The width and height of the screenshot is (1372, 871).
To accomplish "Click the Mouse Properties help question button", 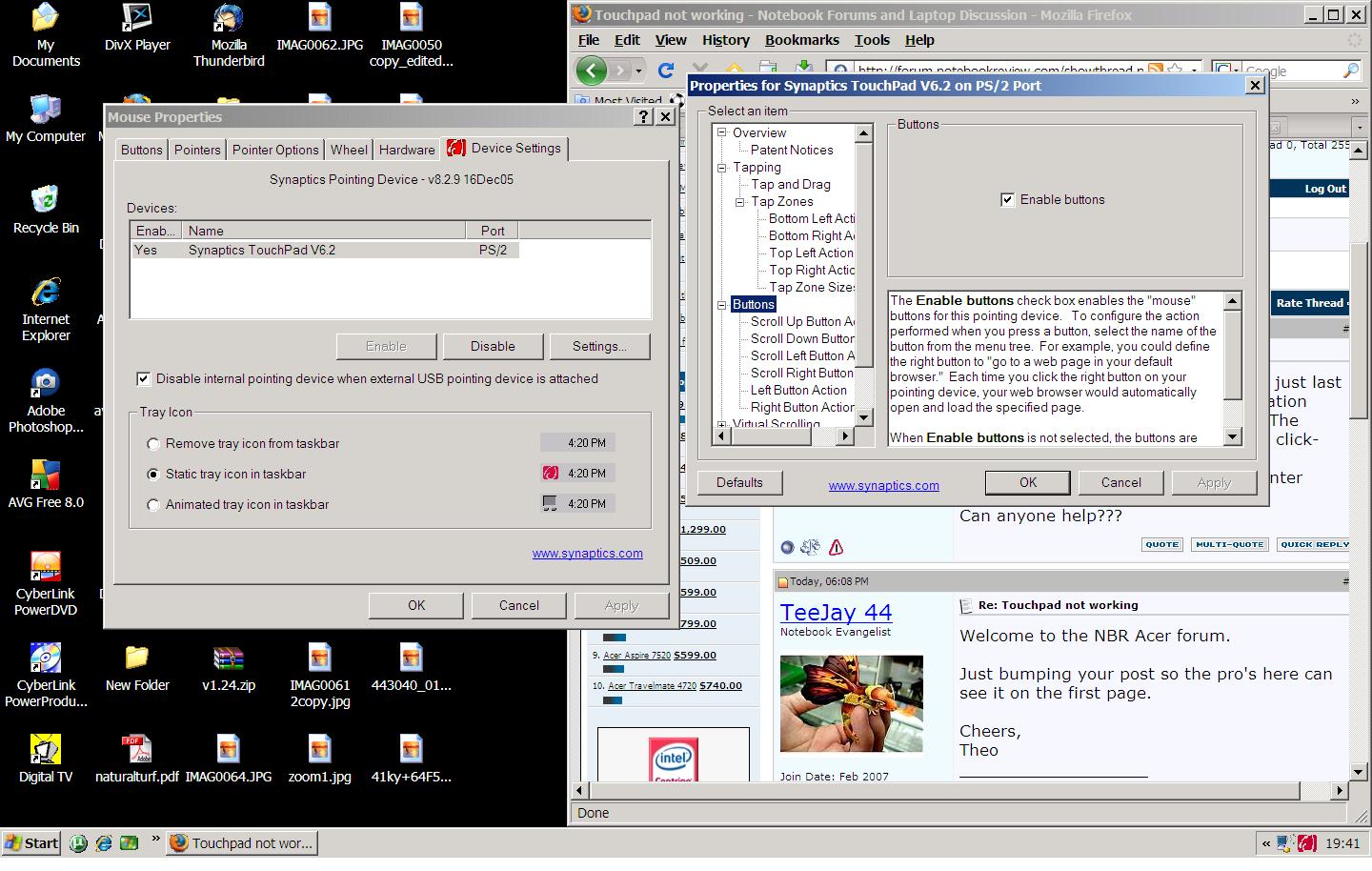I will point(644,116).
